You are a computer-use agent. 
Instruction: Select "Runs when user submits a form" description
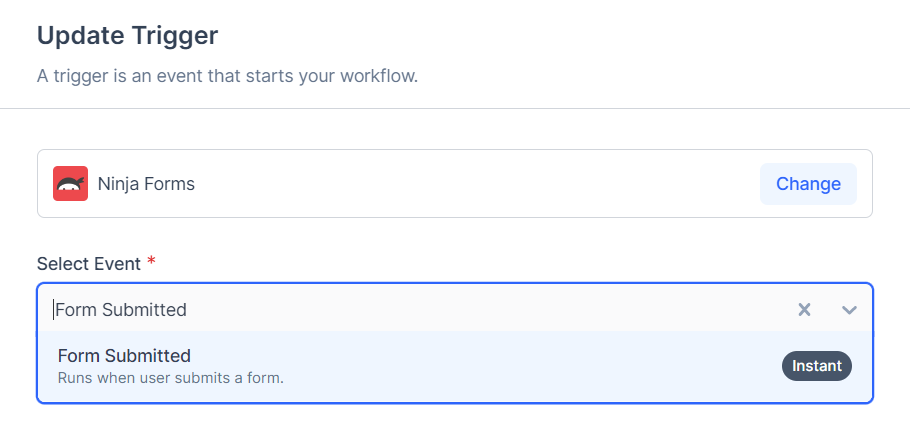[x=171, y=378]
